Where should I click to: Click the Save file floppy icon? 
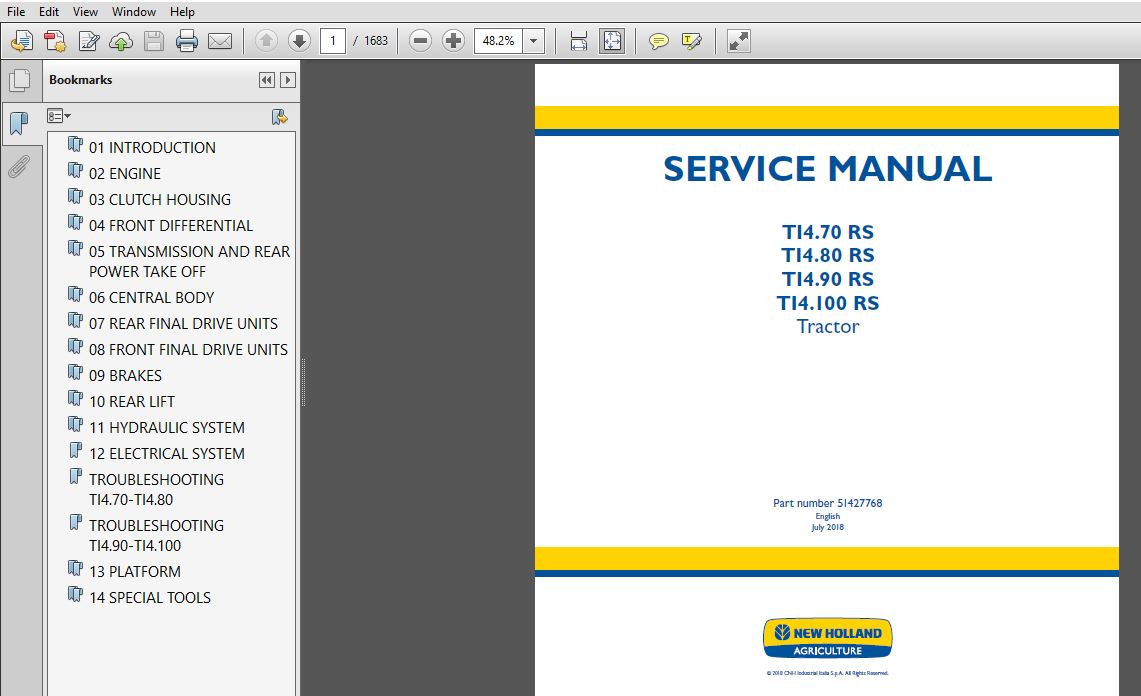coord(154,41)
